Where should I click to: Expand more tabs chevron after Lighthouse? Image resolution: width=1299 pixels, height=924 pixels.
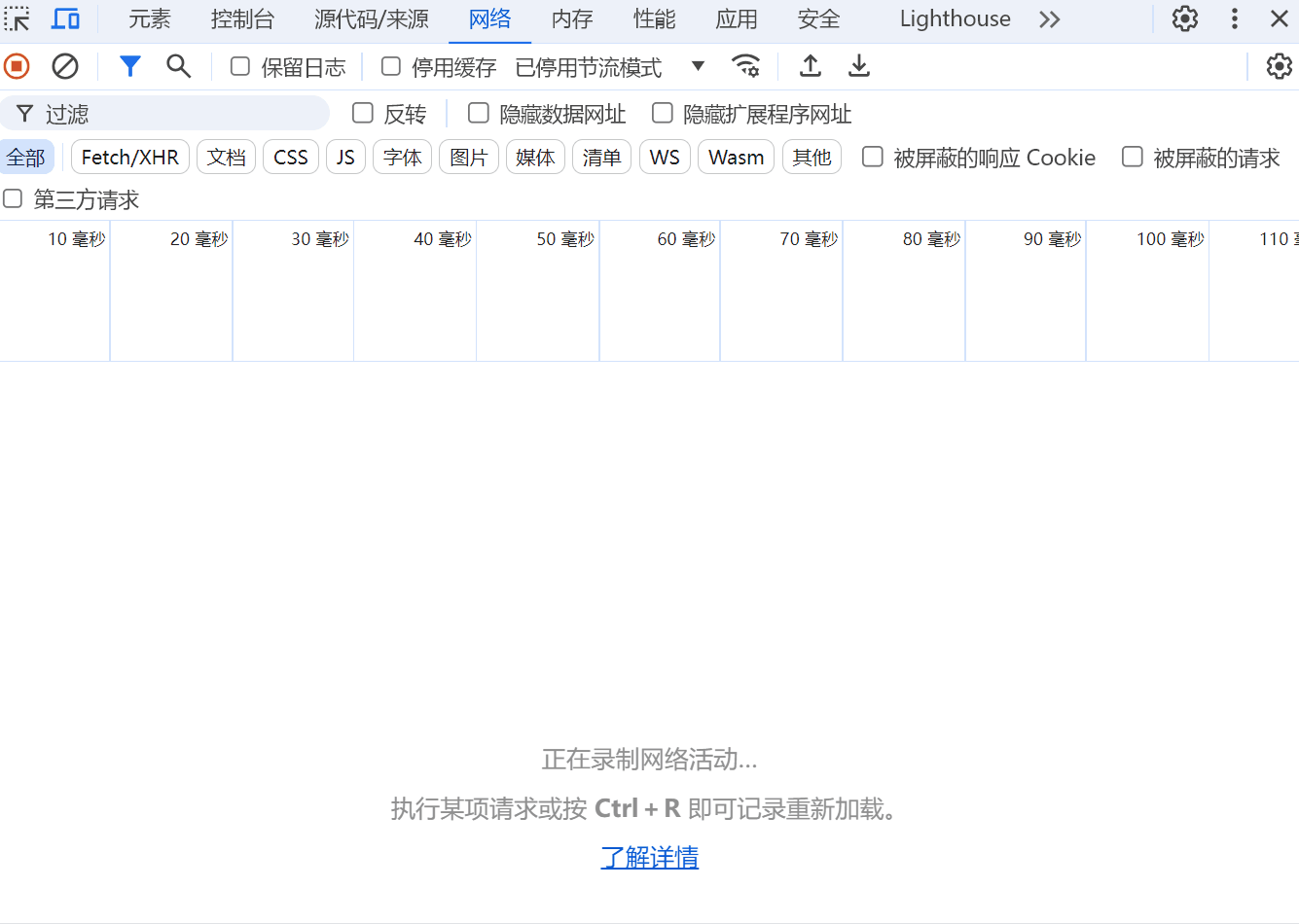1049,18
